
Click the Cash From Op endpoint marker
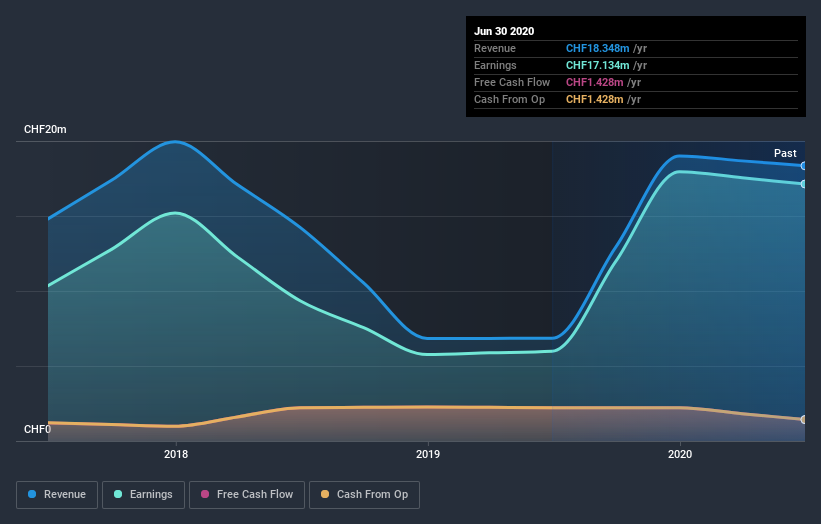pyautogui.click(x=804, y=420)
